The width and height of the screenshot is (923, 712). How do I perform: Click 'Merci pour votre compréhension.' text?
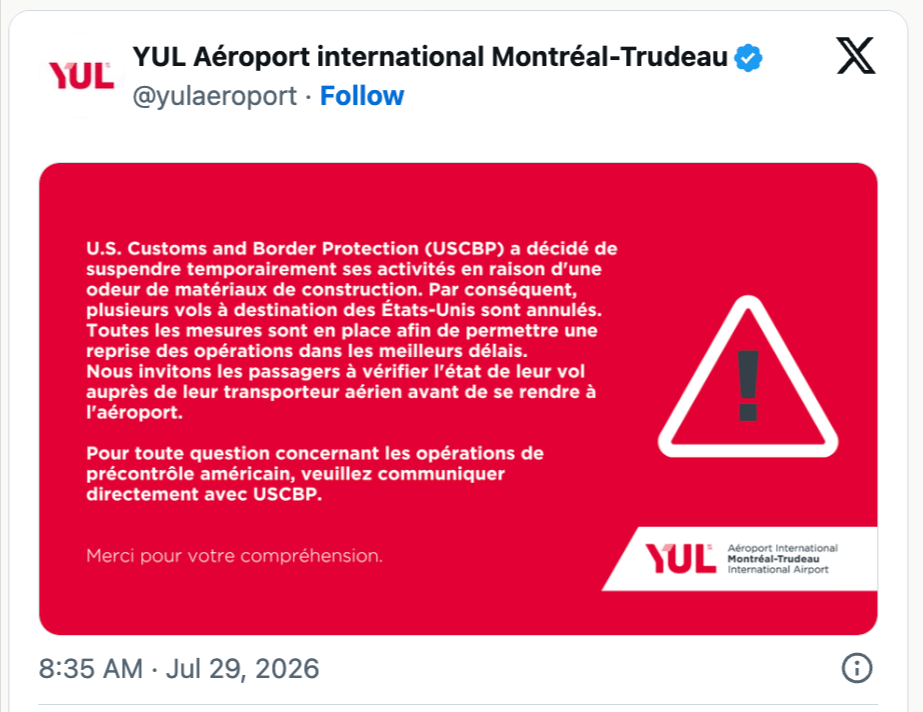tap(234, 555)
